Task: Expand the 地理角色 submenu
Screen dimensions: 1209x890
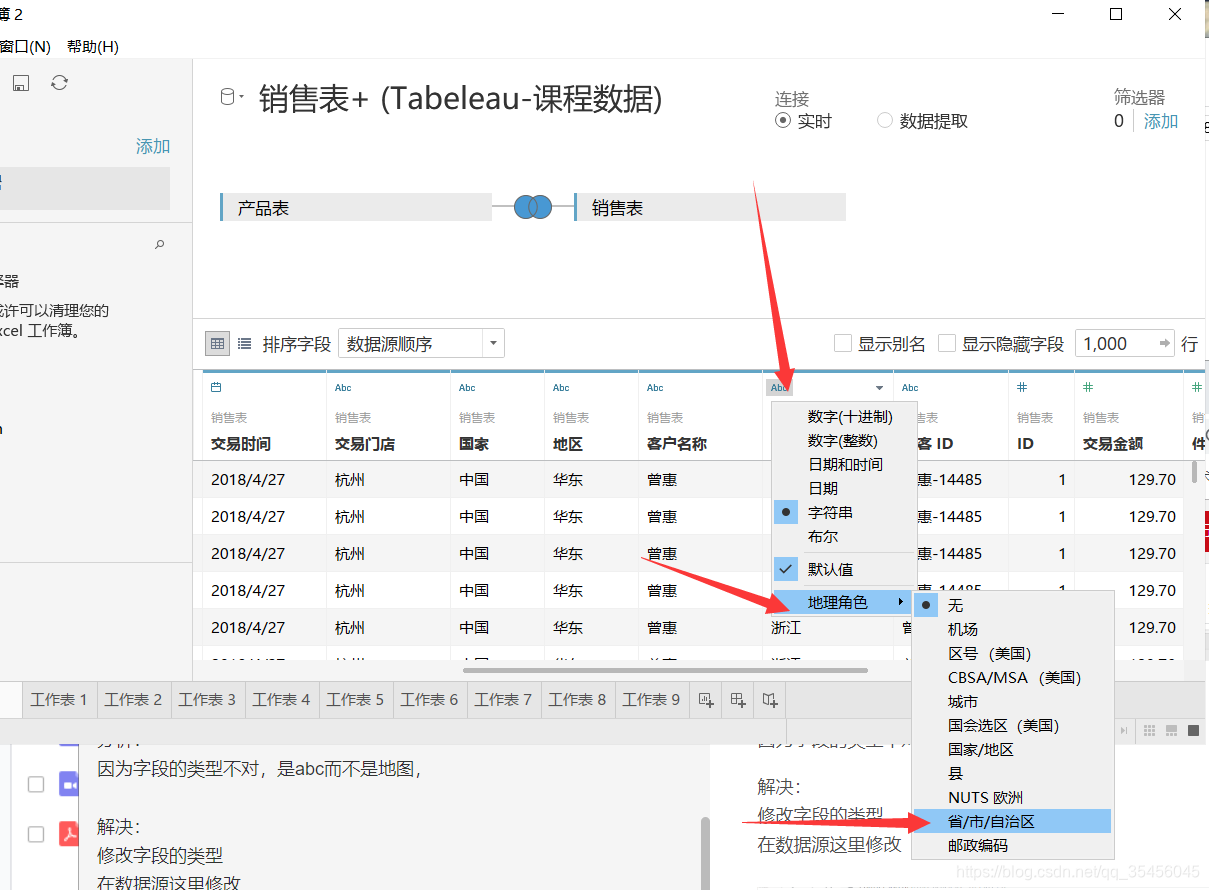Action: click(844, 602)
